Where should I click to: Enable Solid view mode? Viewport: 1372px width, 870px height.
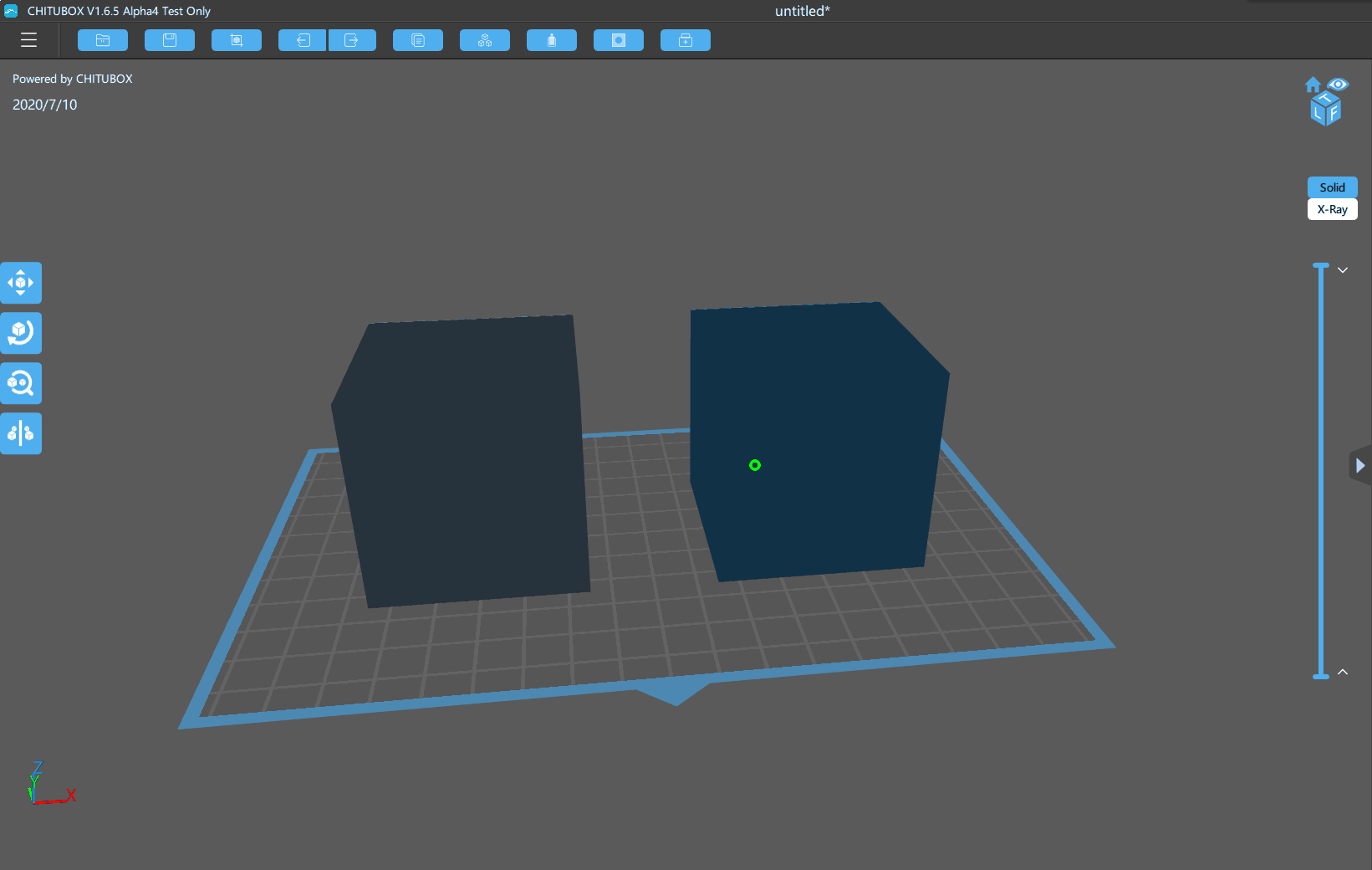coord(1332,187)
